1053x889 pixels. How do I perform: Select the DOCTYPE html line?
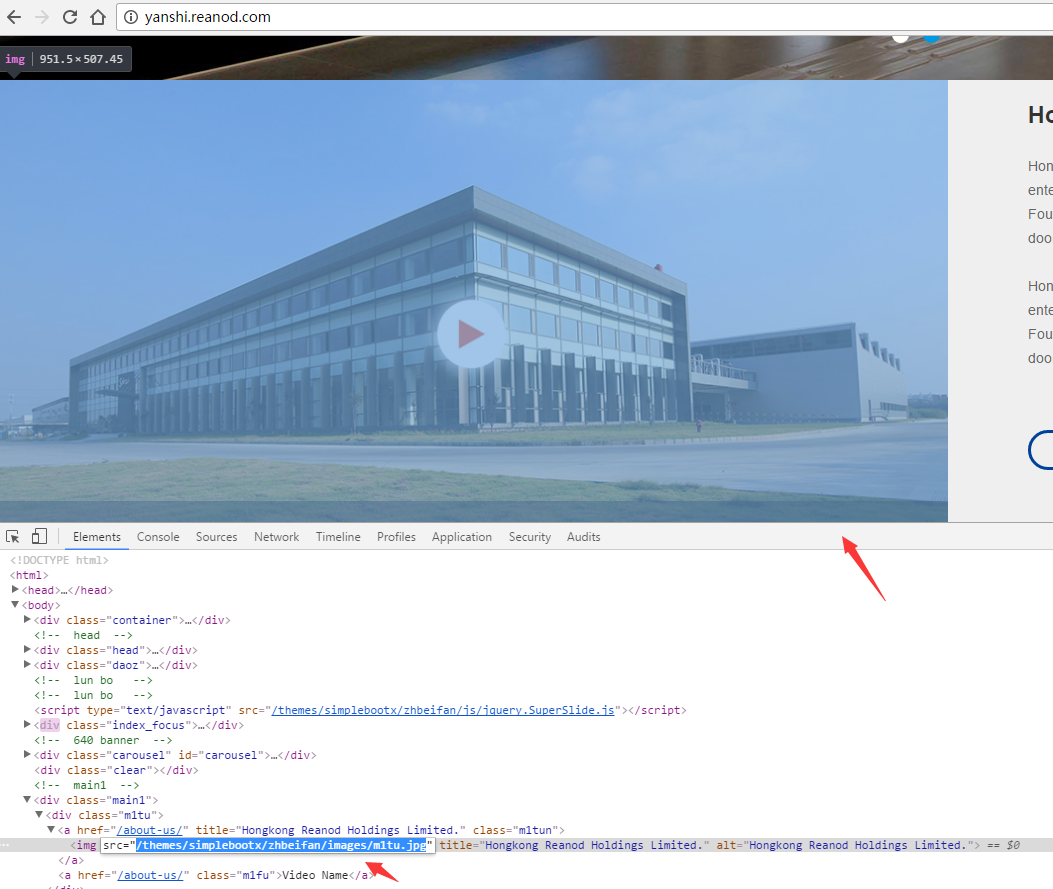[x=59, y=560]
